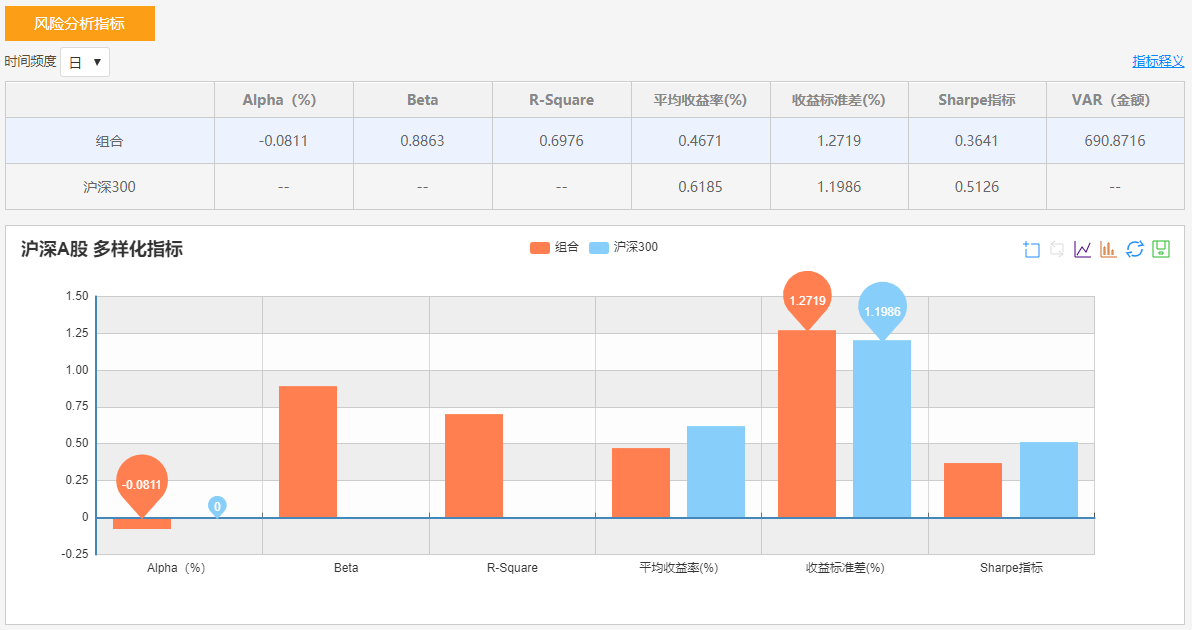Click the area zoom selection icon
This screenshot has height=630, width=1192.
1032,249
